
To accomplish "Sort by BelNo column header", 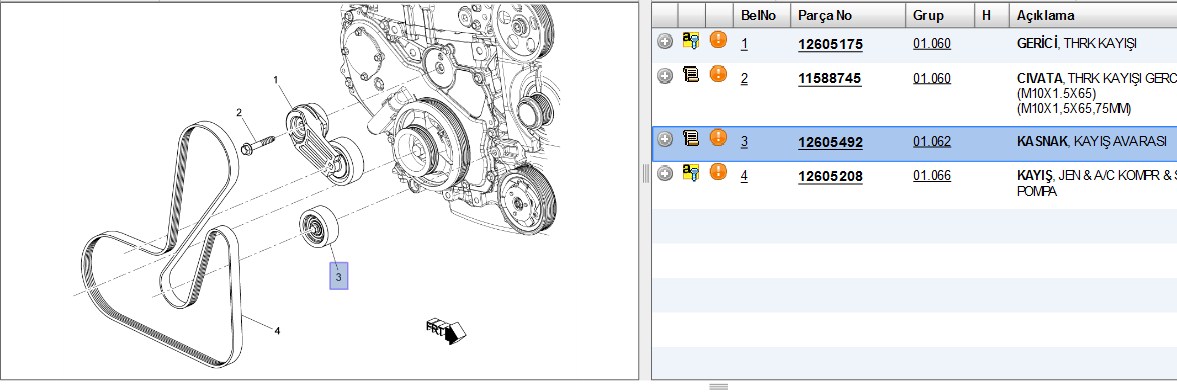I will pos(761,15).
